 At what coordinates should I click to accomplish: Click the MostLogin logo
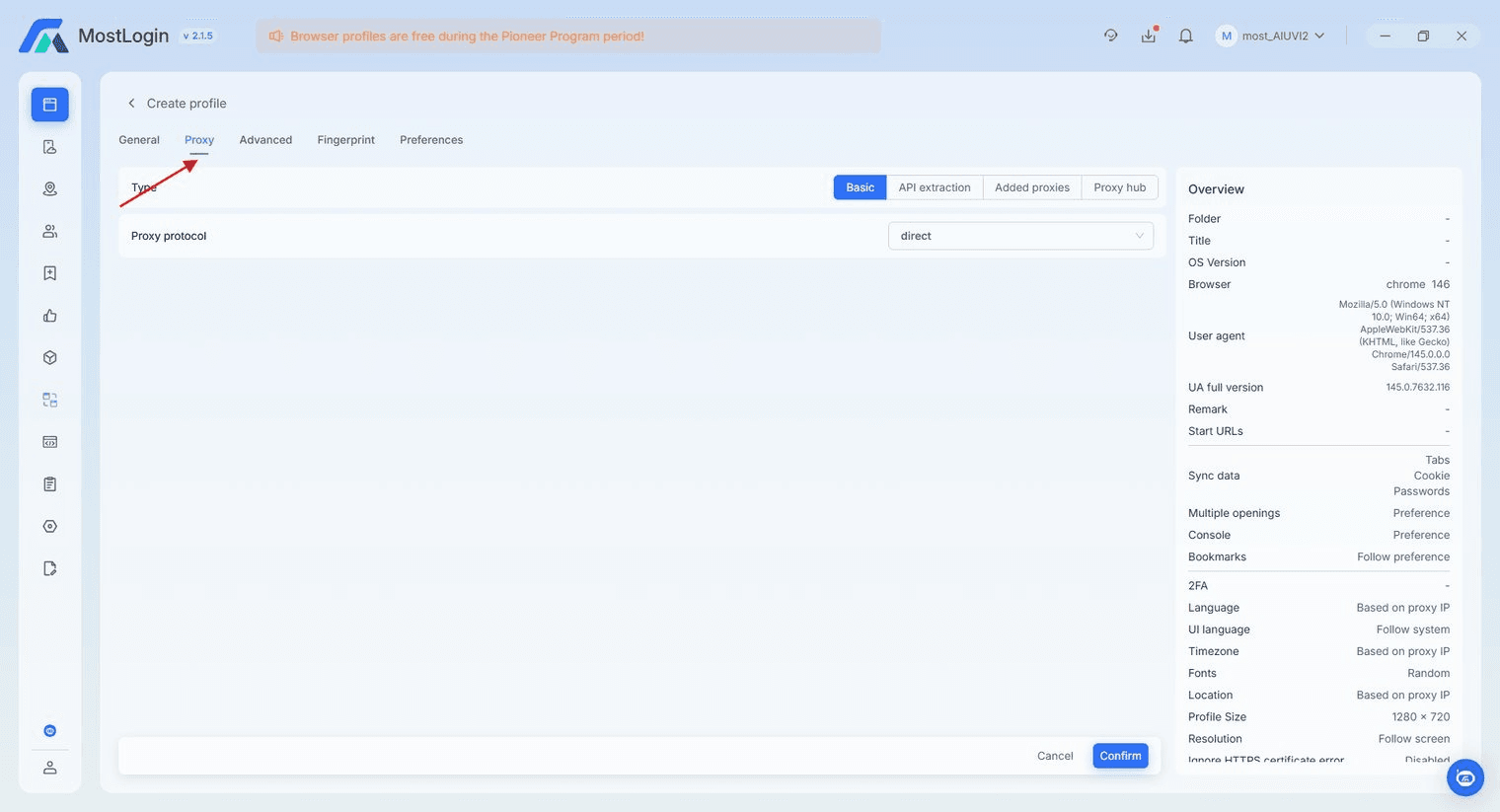(x=43, y=36)
